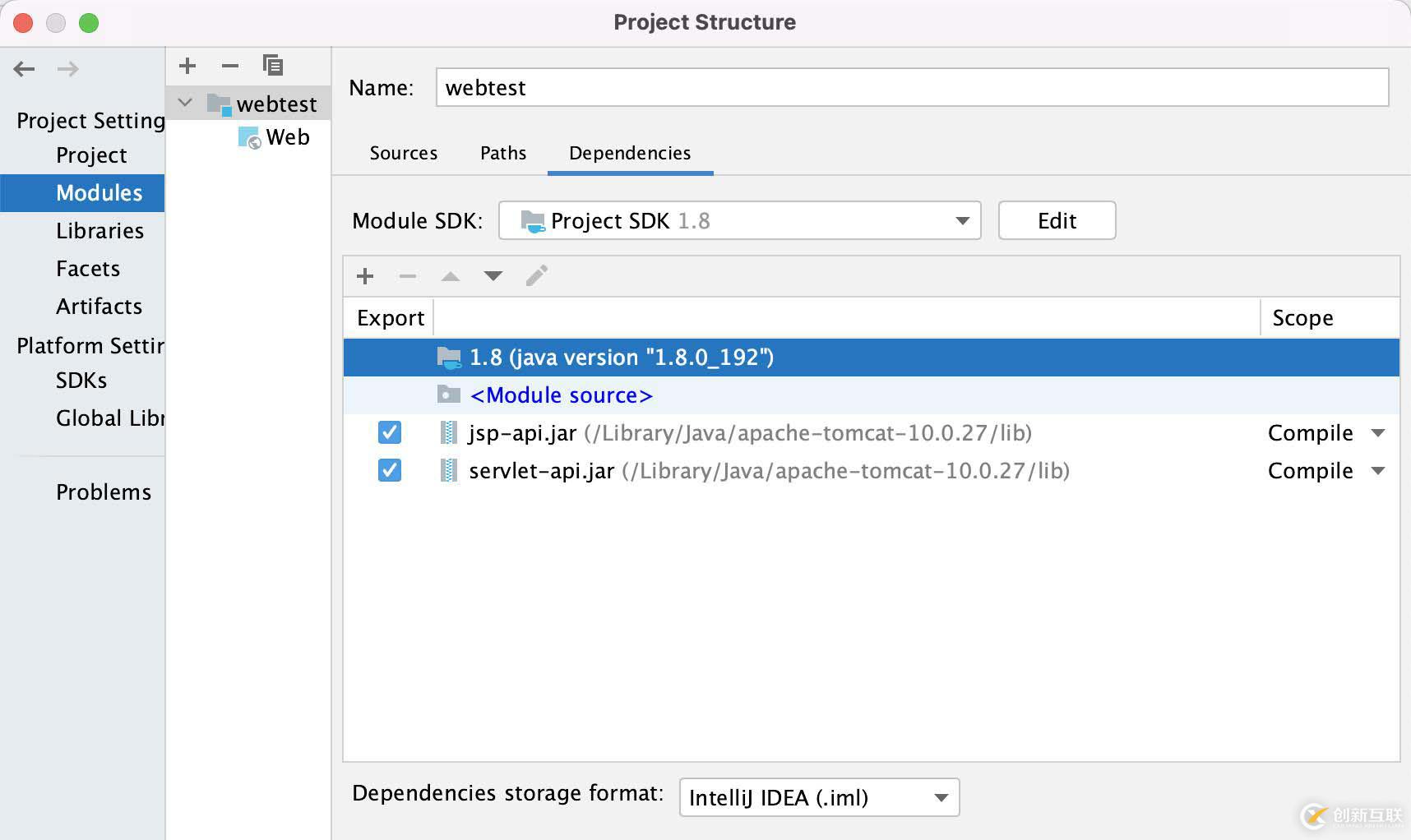Image resolution: width=1411 pixels, height=840 pixels.
Task: Click the jsp-api.jar library icon
Action: 449,432
